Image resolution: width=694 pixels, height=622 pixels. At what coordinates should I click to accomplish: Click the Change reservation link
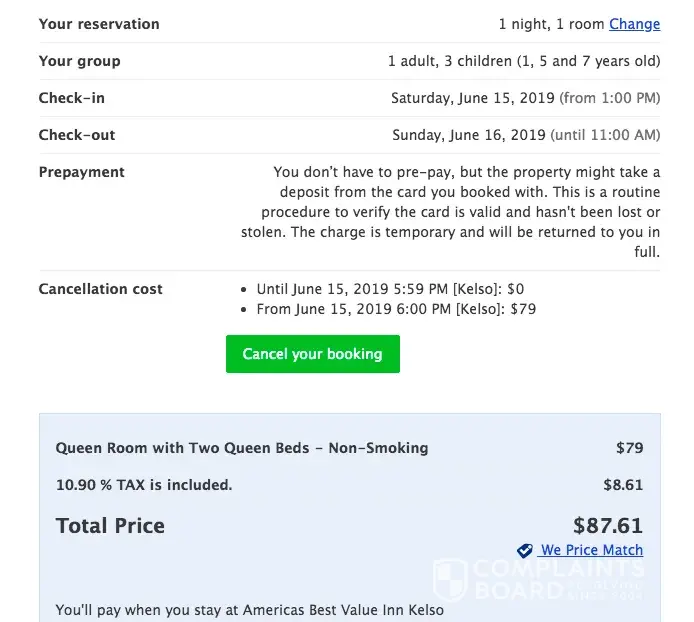(x=634, y=24)
